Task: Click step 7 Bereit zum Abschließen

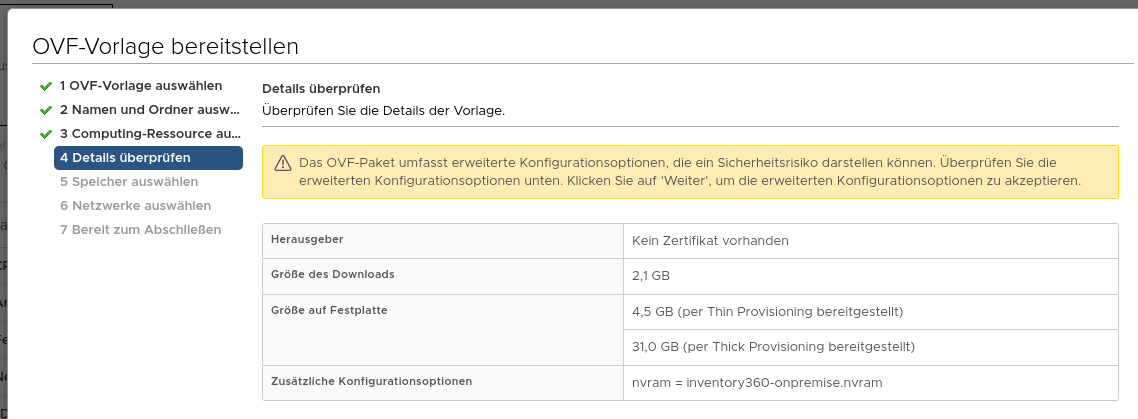Action: click(140, 230)
